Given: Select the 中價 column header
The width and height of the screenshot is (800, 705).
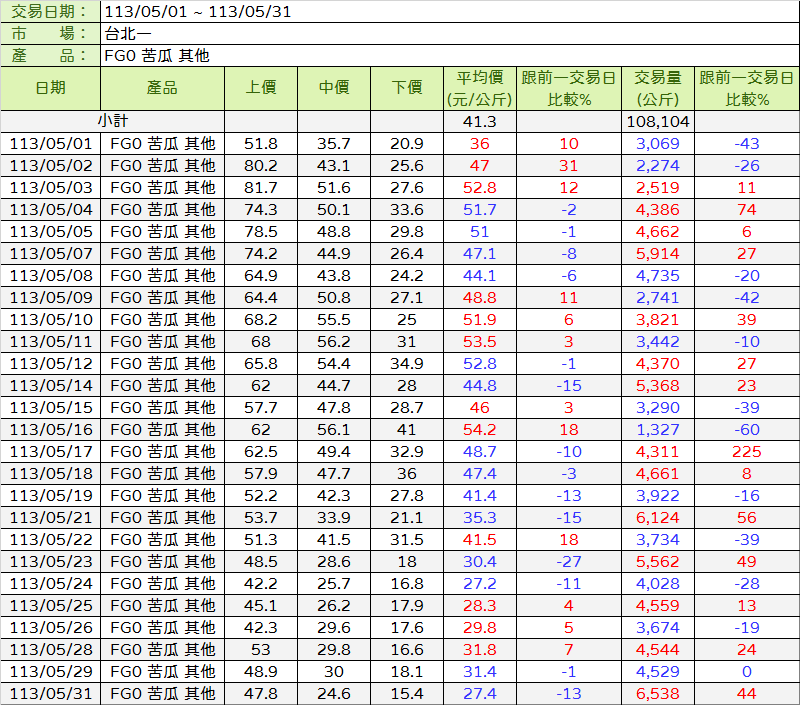Looking at the screenshot, I should click(x=334, y=88).
